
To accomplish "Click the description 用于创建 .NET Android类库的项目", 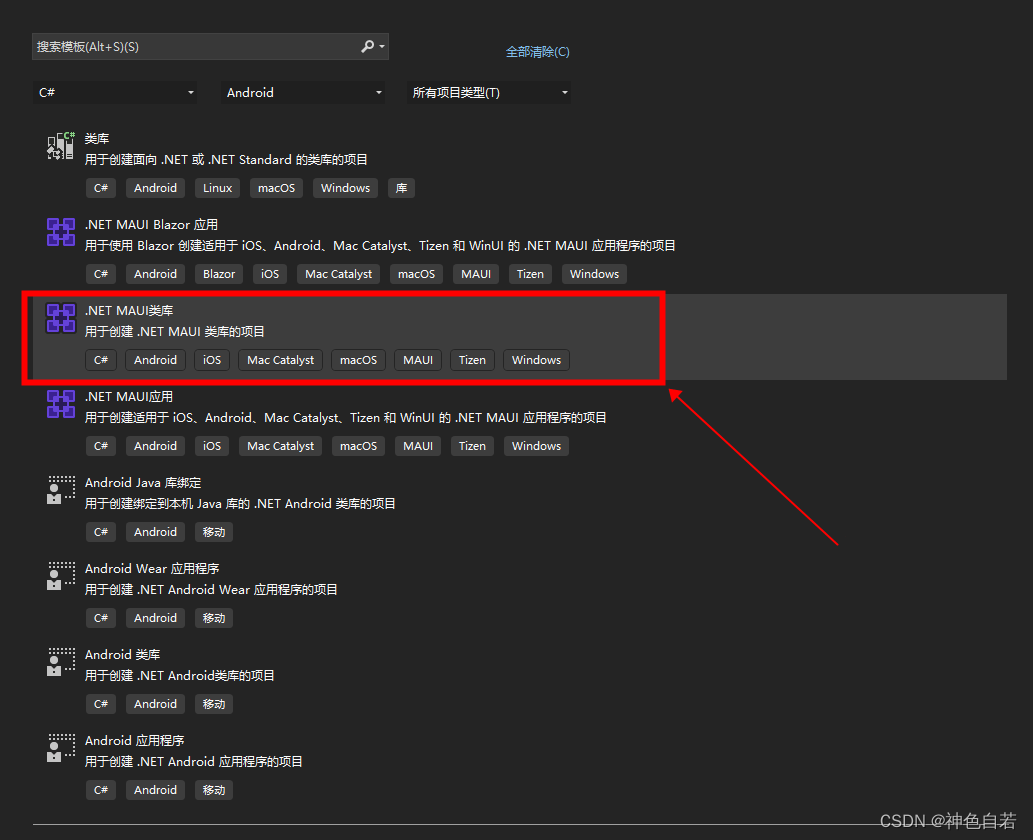I will click(180, 676).
